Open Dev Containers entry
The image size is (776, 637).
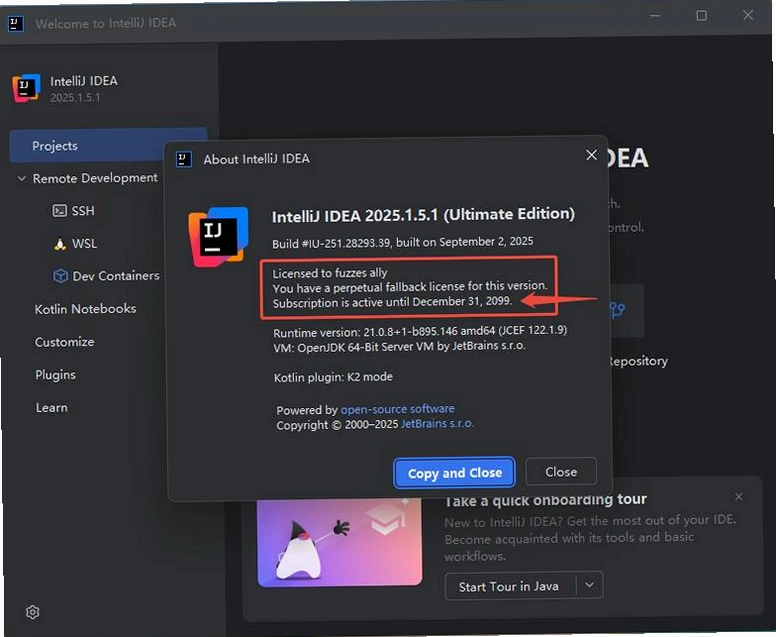point(116,276)
